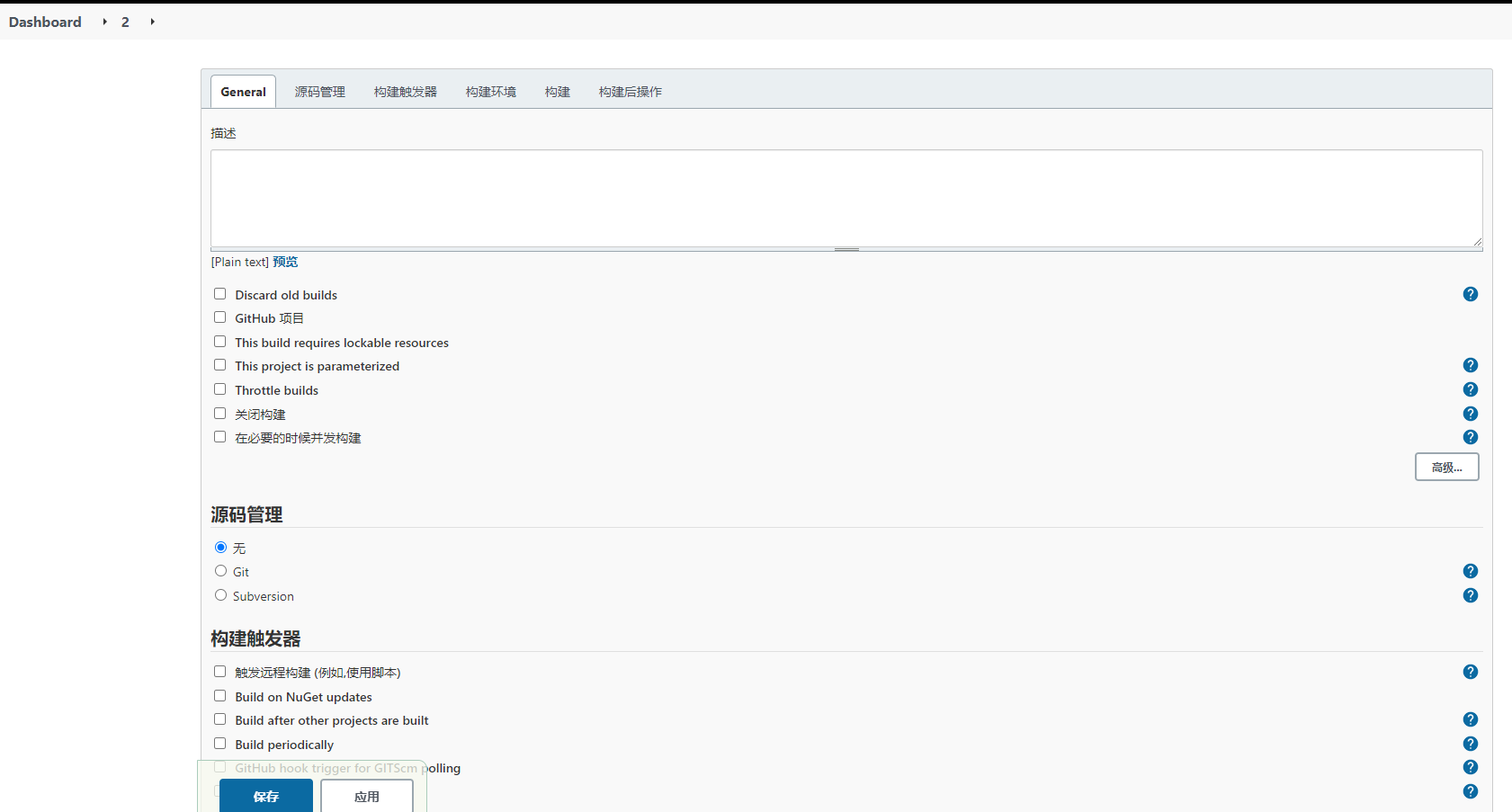Open help for Discard old builds
1512x812 pixels.
click(x=1471, y=294)
